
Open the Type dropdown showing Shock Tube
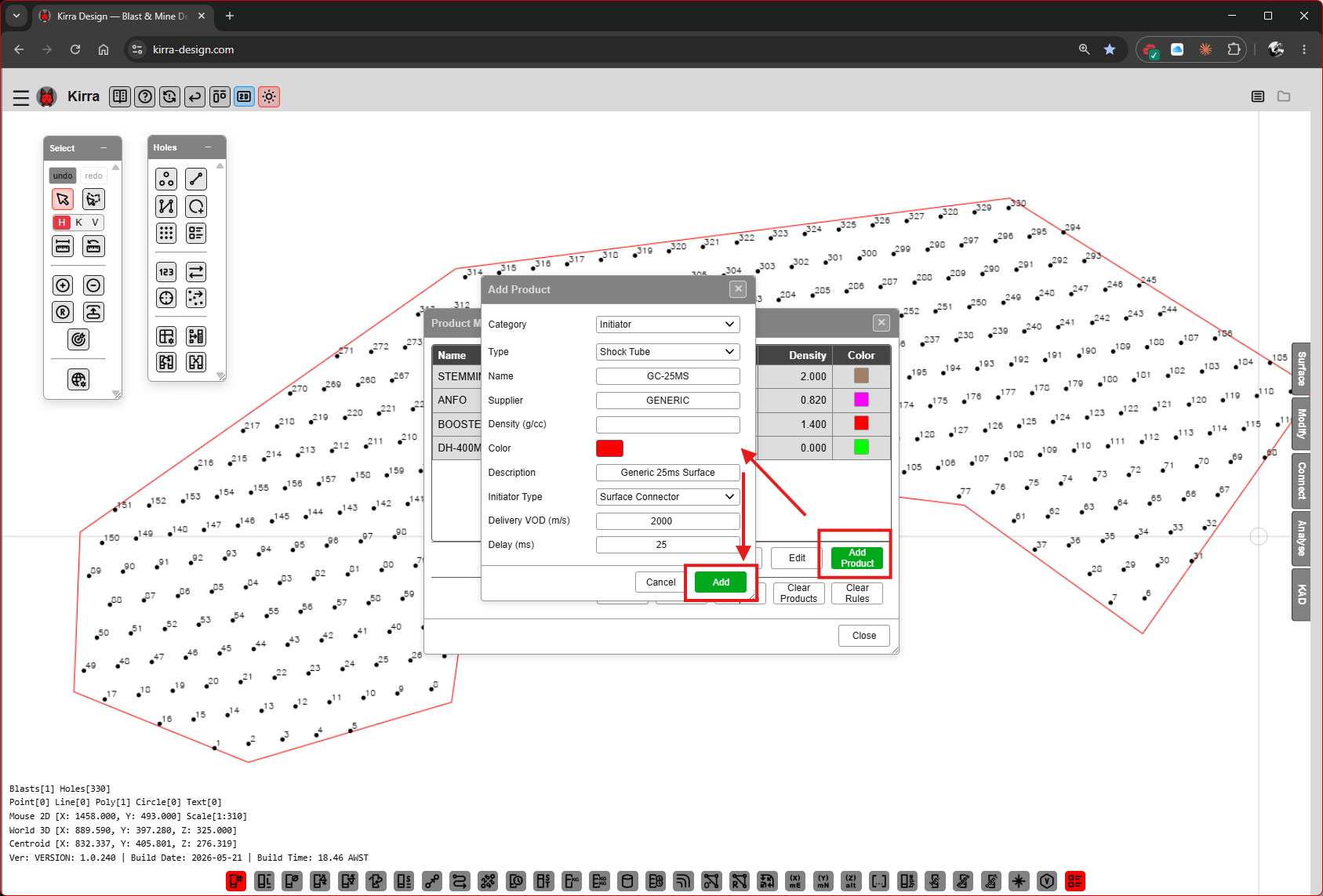tap(667, 352)
